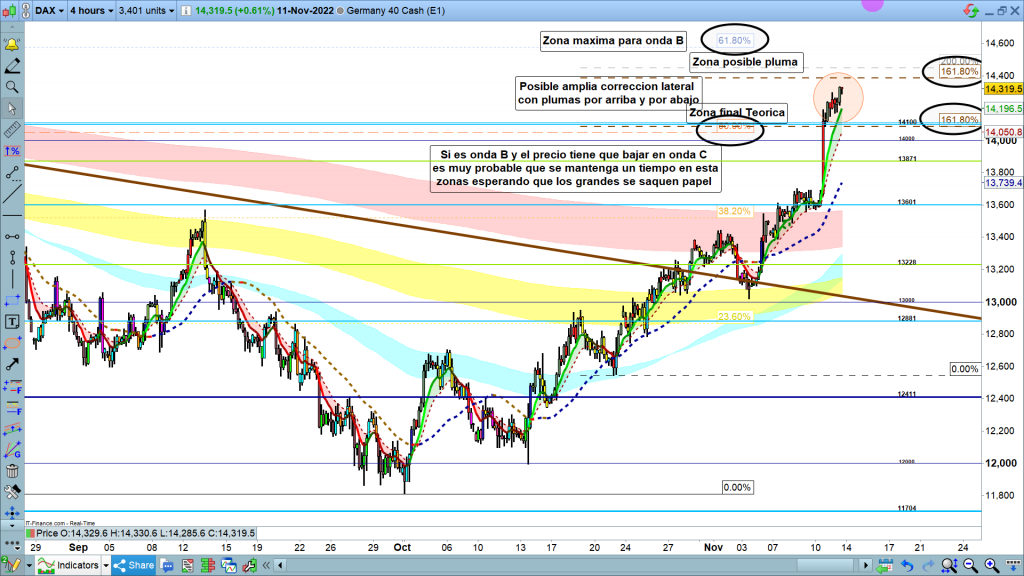This screenshot has height=576, width=1024.
Task: Select the text annotation tool
Action: (12, 321)
